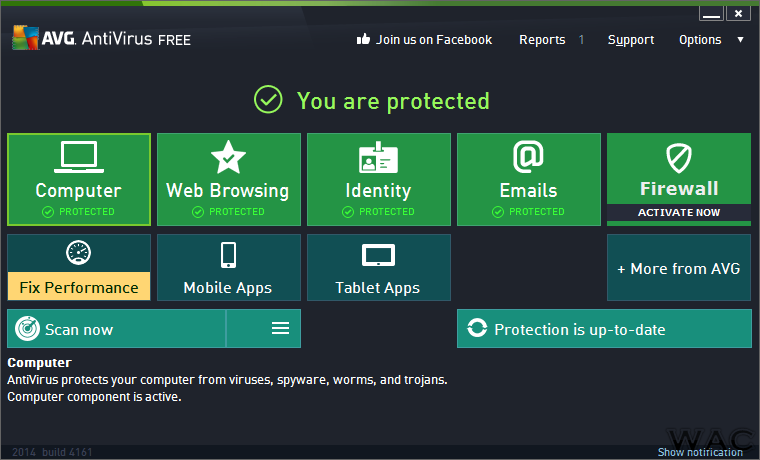Expand the Options dropdown arrow

pos(740,40)
